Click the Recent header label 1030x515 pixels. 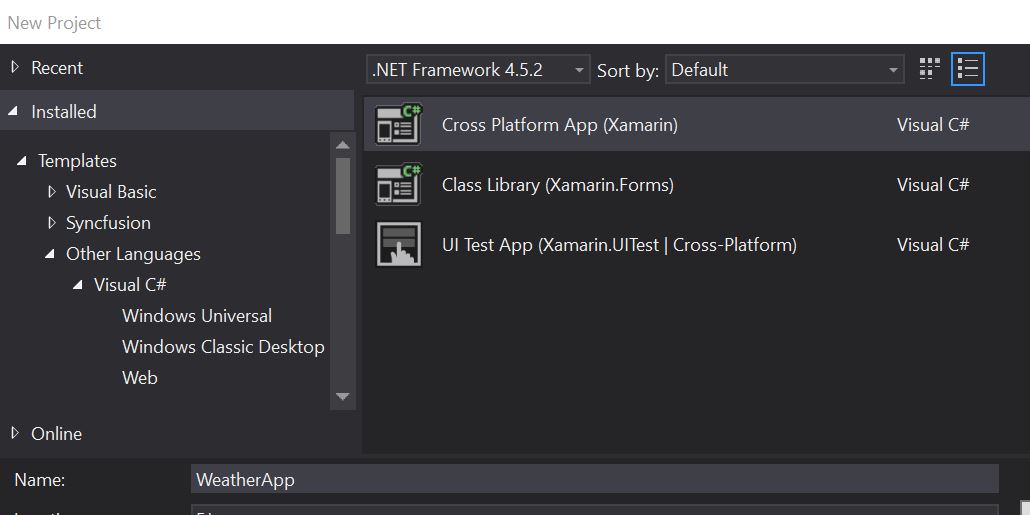[x=57, y=68]
